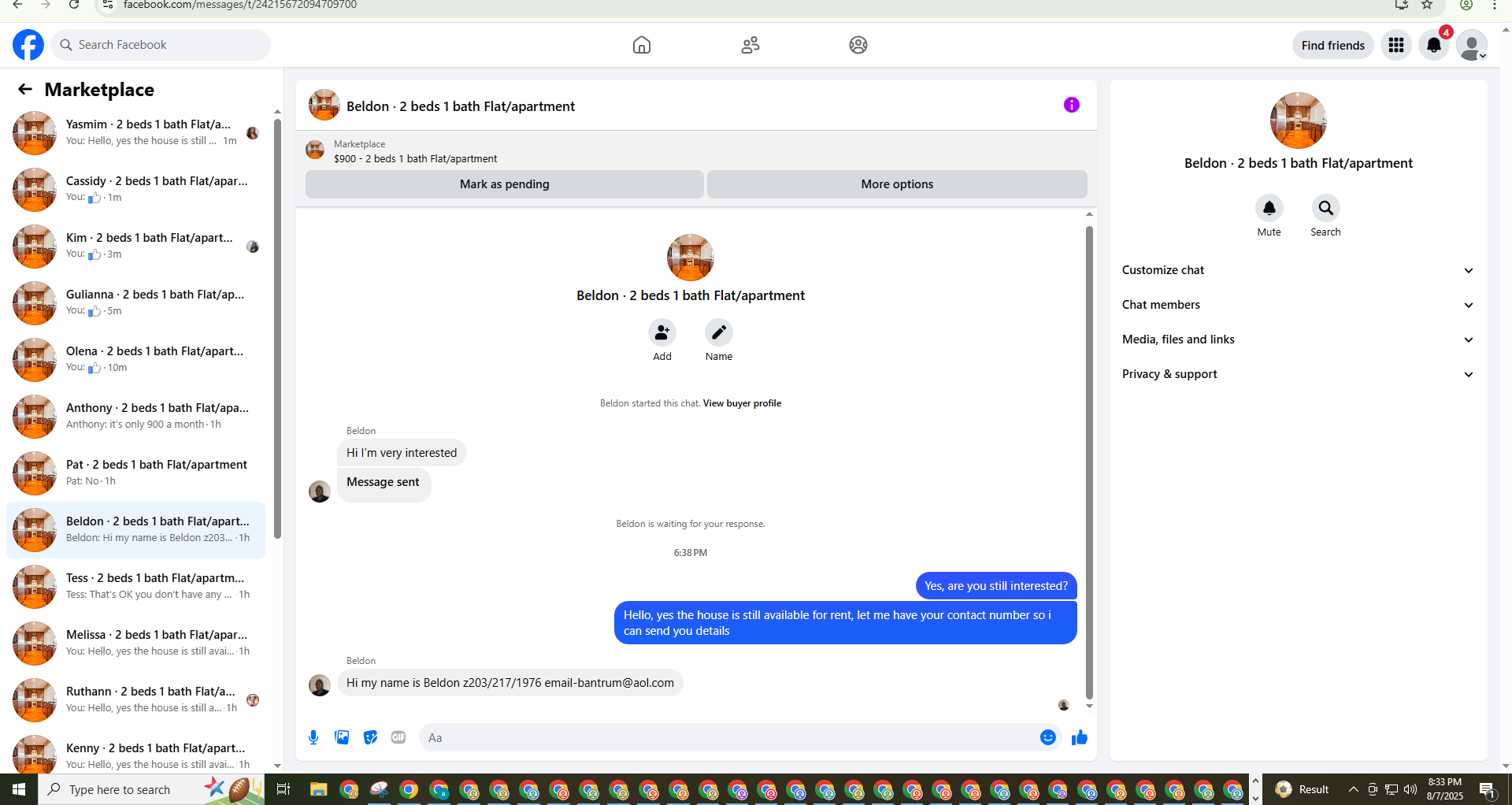Click the Aa message input box
This screenshot has height=805, width=1512.
click(730, 738)
